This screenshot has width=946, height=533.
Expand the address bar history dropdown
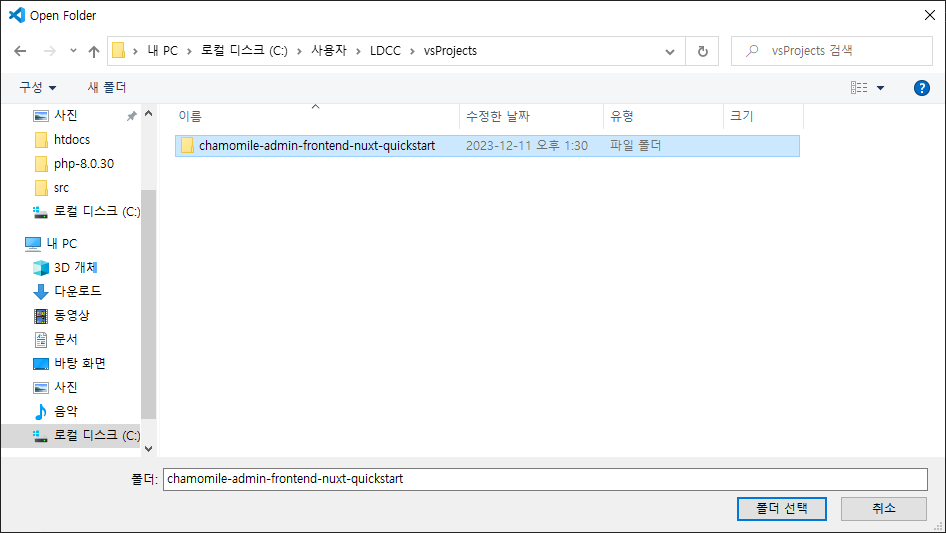click(670, 52)
